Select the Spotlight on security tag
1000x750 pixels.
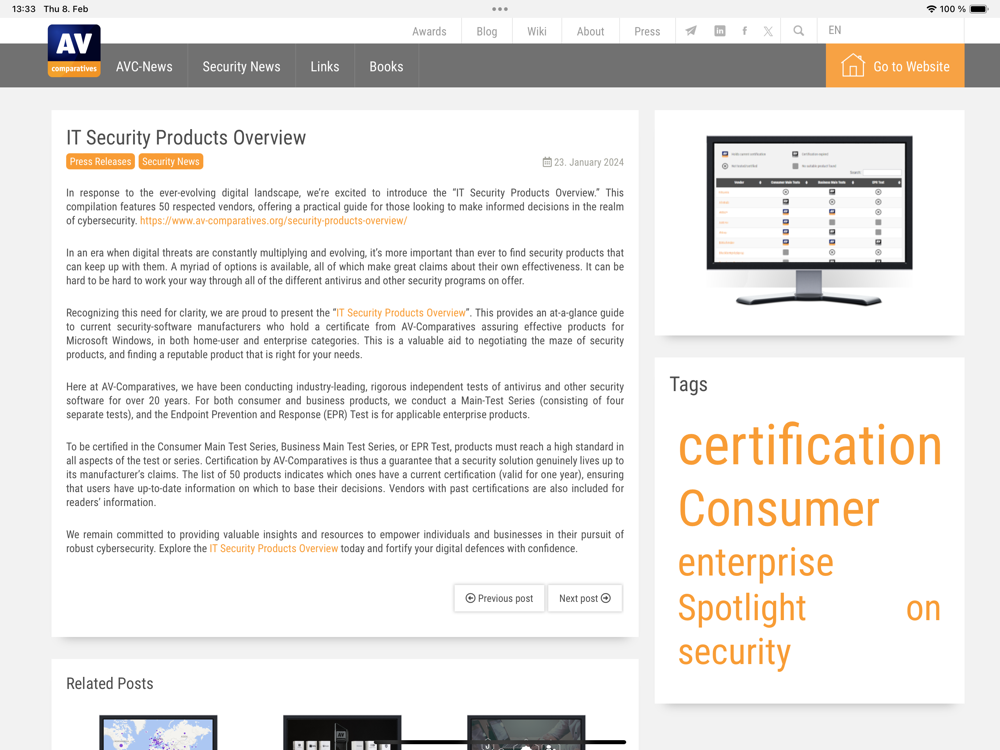tap(809, 630)
